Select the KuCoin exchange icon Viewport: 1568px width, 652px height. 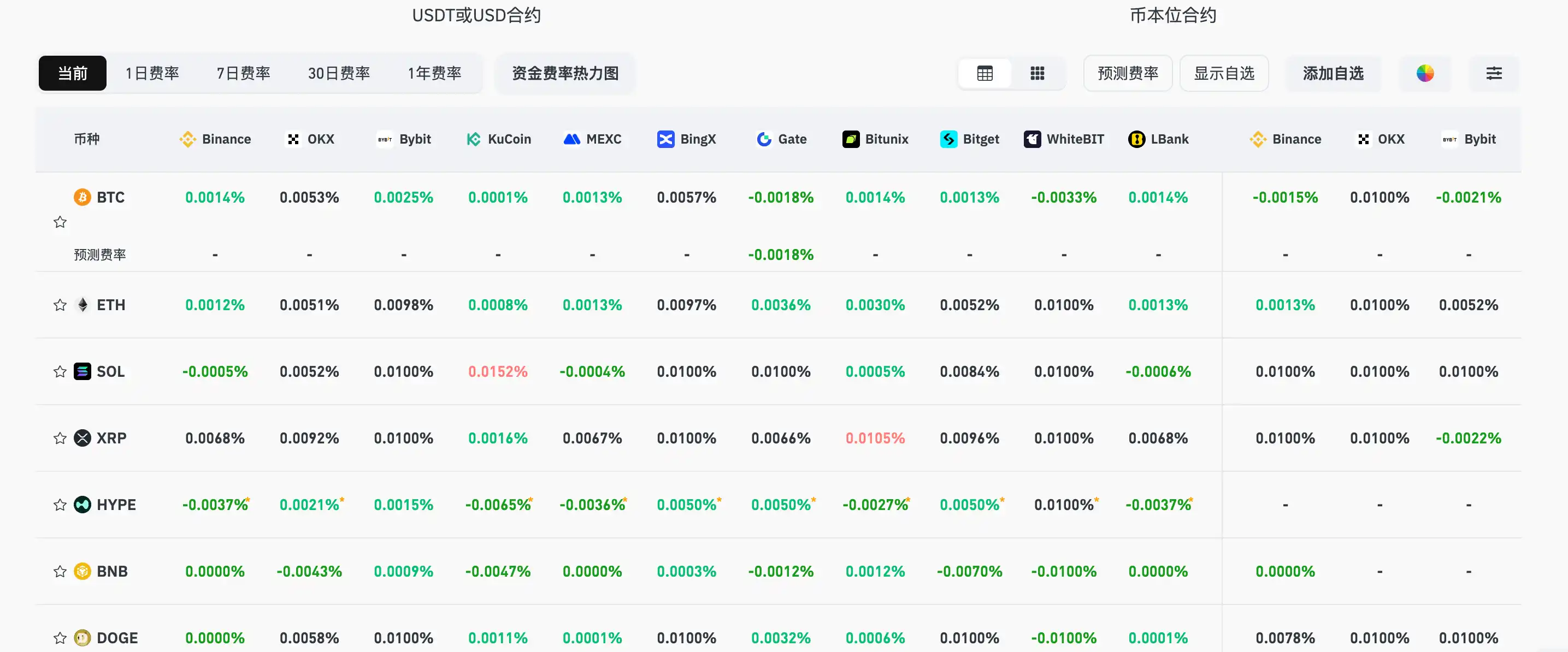(473, 139)
